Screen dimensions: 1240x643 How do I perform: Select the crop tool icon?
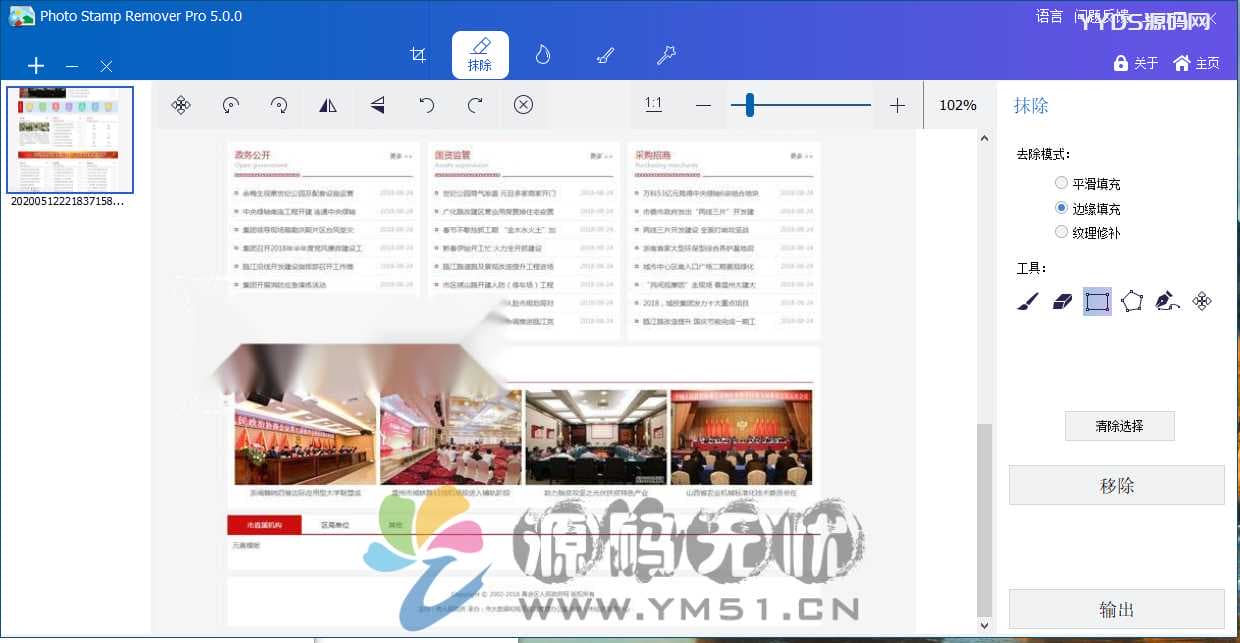point(418,55)
